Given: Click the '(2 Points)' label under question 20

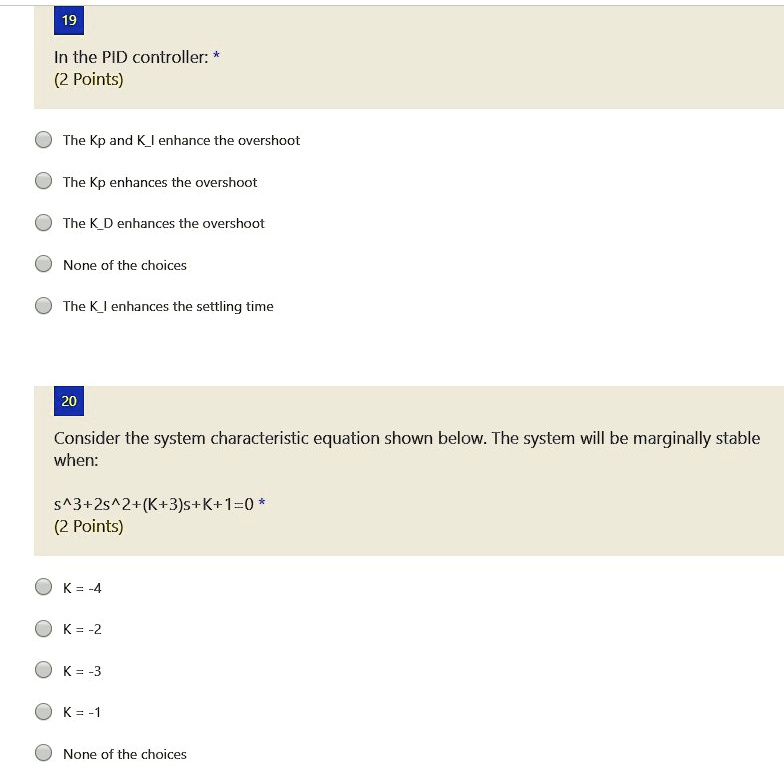Looking at the screenshot, I should click(x=88, y=526).
